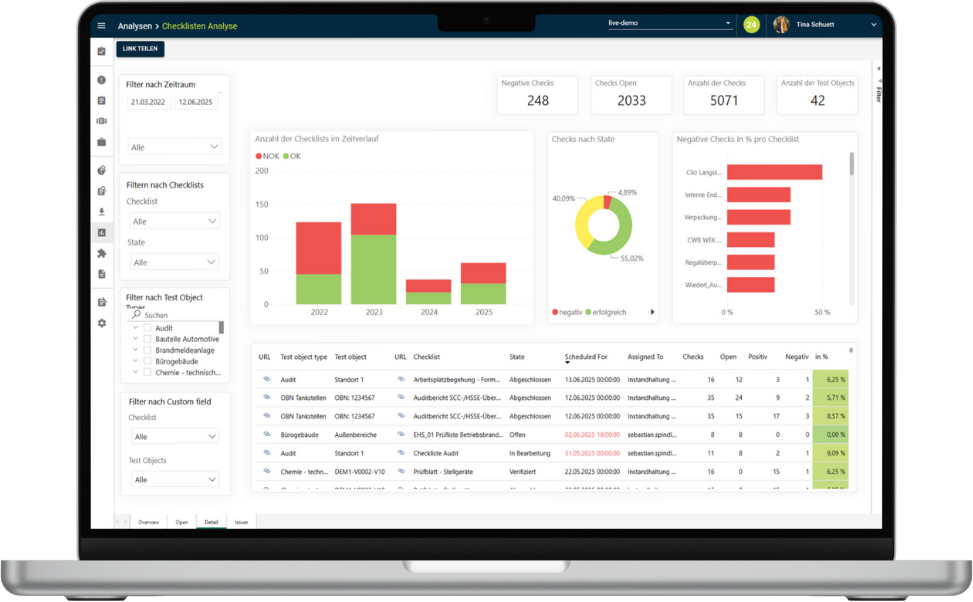973x602 pixels.
Task: Sort the table by the Scheduled For column header
Action: click(586, 357)
